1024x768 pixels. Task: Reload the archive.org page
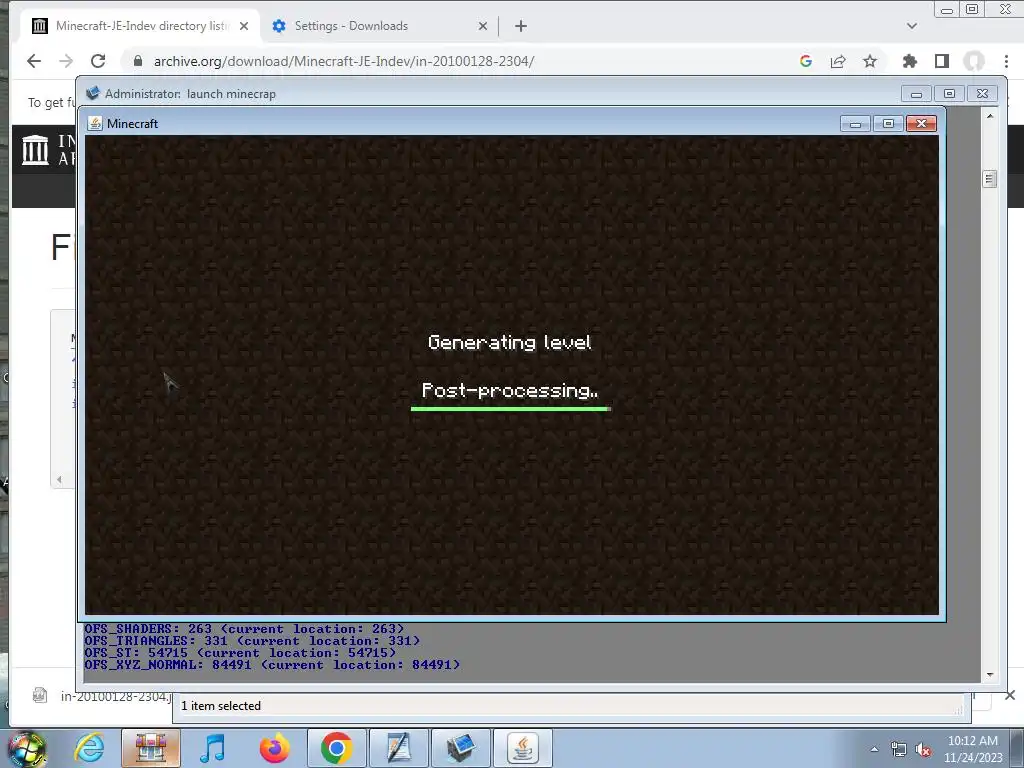[x=98, y=61]
